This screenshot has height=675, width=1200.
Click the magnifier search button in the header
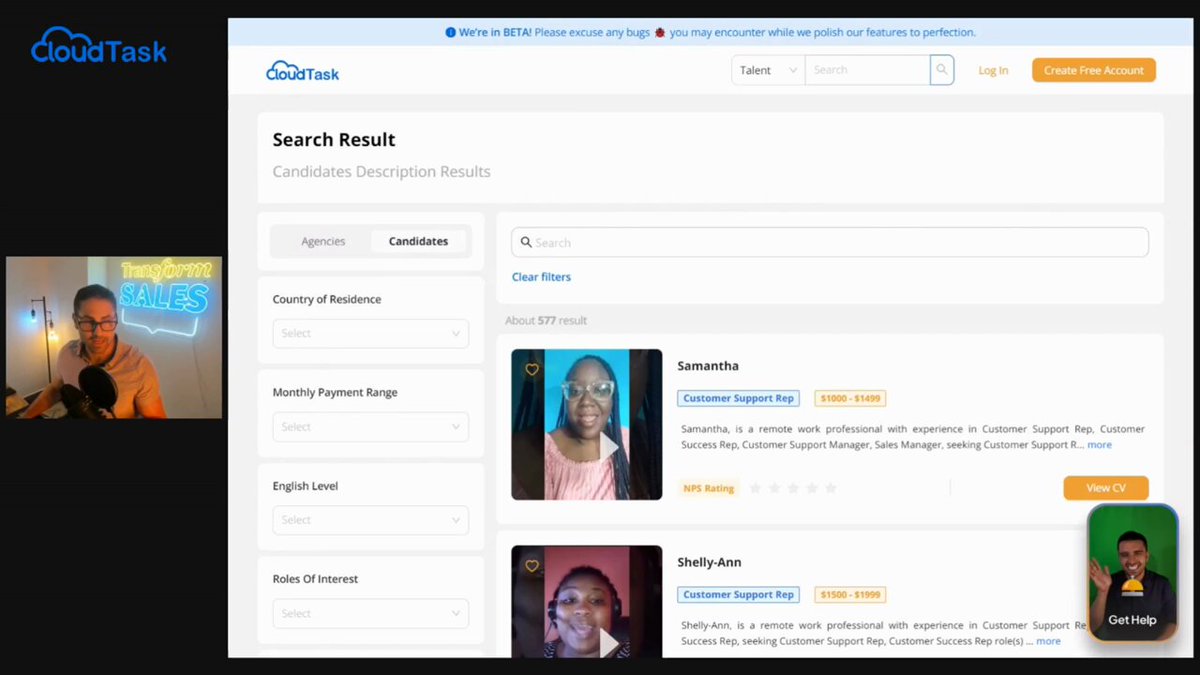pyautogui.click(x=942, y=70)
